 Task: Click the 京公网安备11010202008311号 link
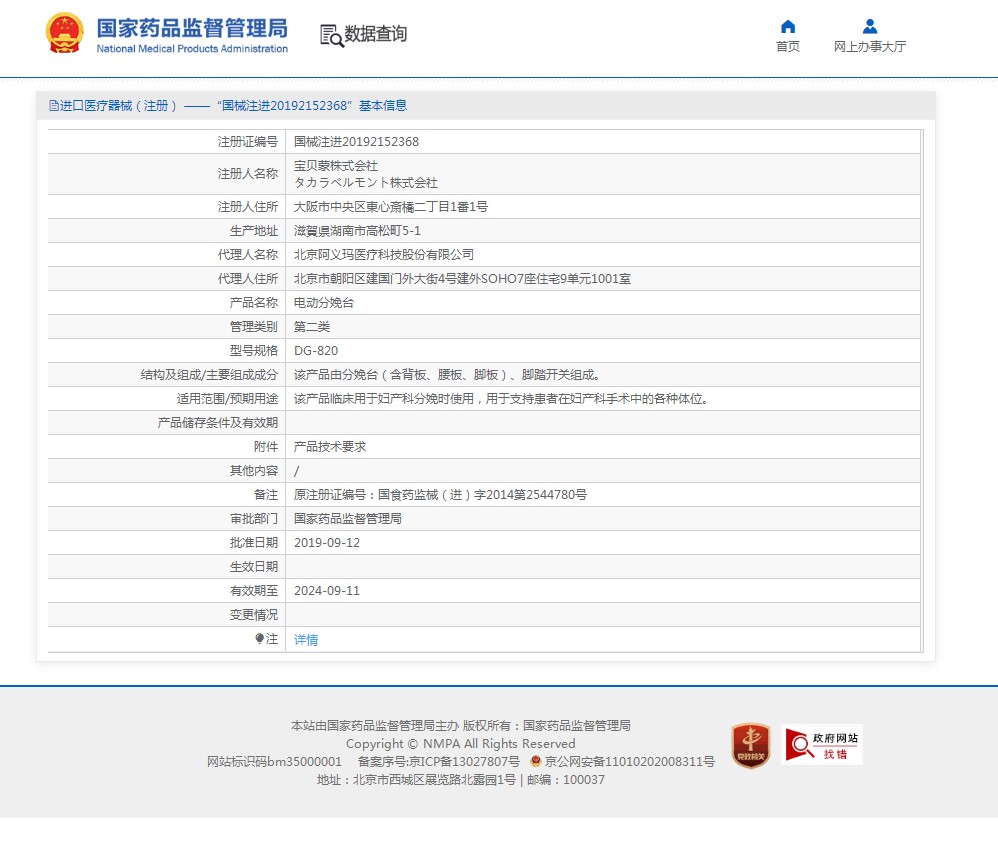pyautogui.click(x=629, y=761)
